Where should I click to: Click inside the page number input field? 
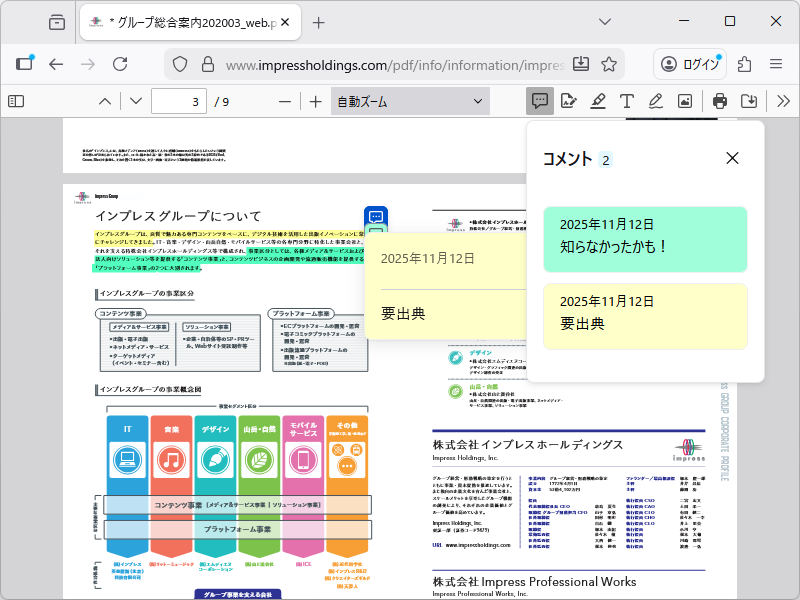(178, 100)
